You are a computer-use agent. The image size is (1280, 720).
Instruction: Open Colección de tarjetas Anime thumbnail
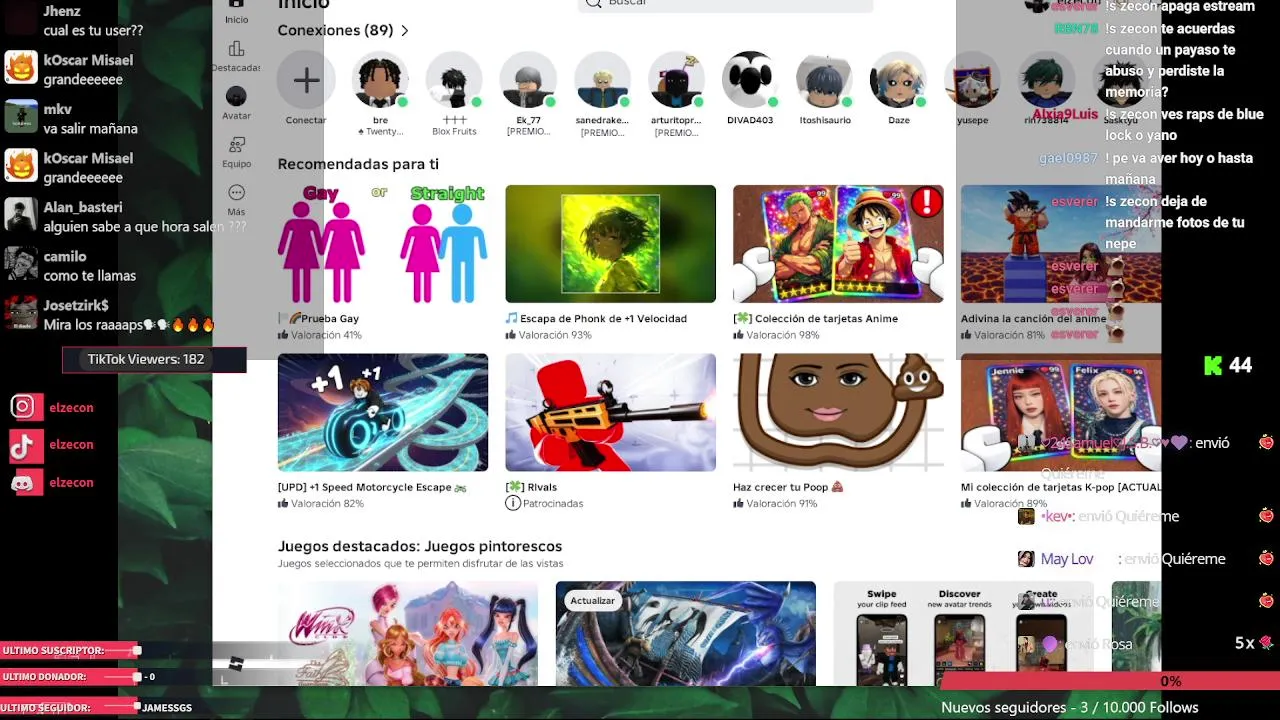(838, 243)
